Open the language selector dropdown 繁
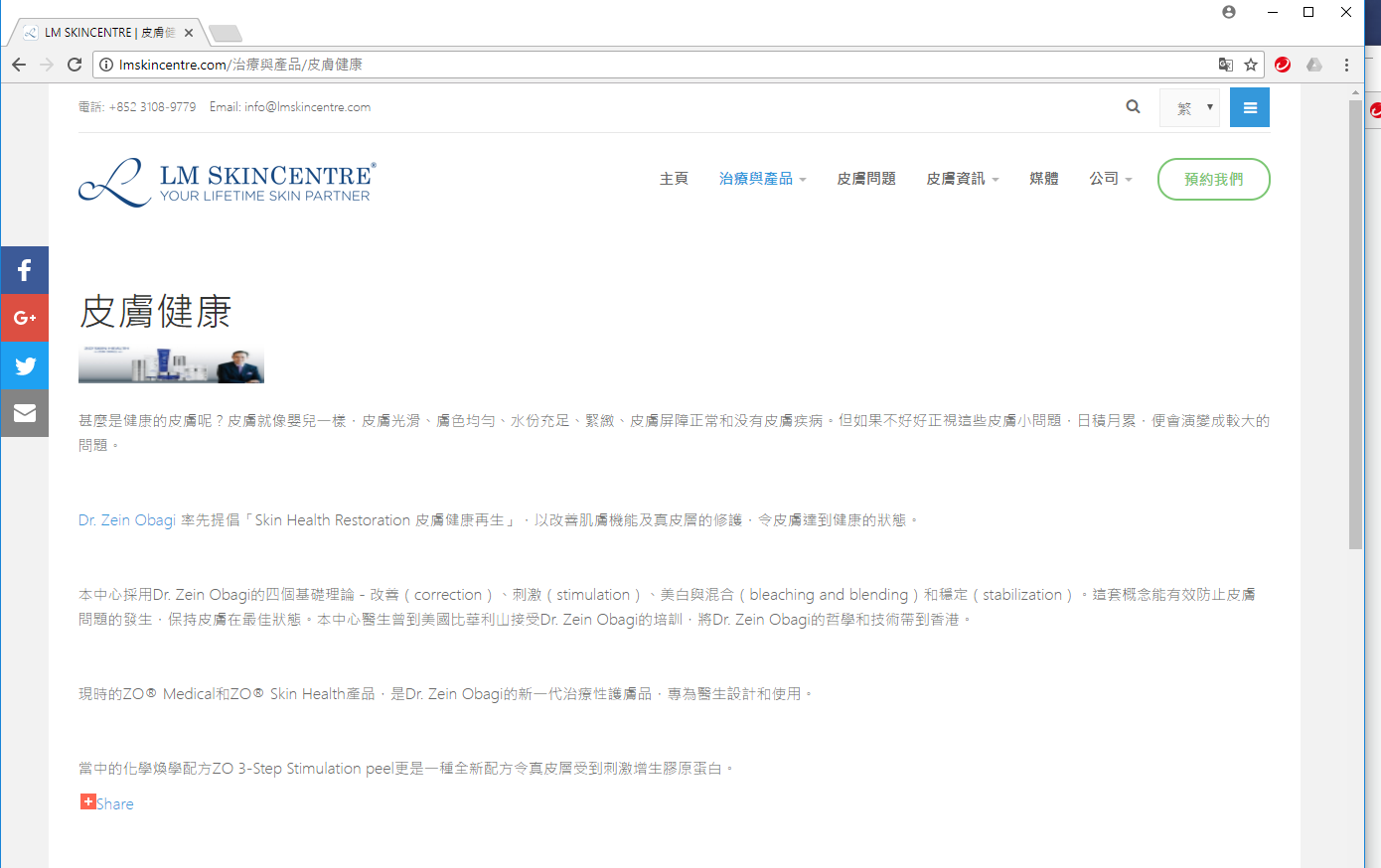The width and height of the screenshot is (1381, 868). coord(1189,108)
